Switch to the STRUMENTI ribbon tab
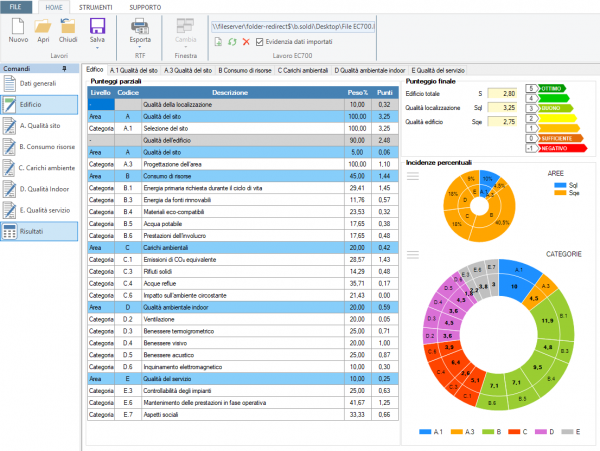The height and width of the screenshot is (451, 600). 96,7
